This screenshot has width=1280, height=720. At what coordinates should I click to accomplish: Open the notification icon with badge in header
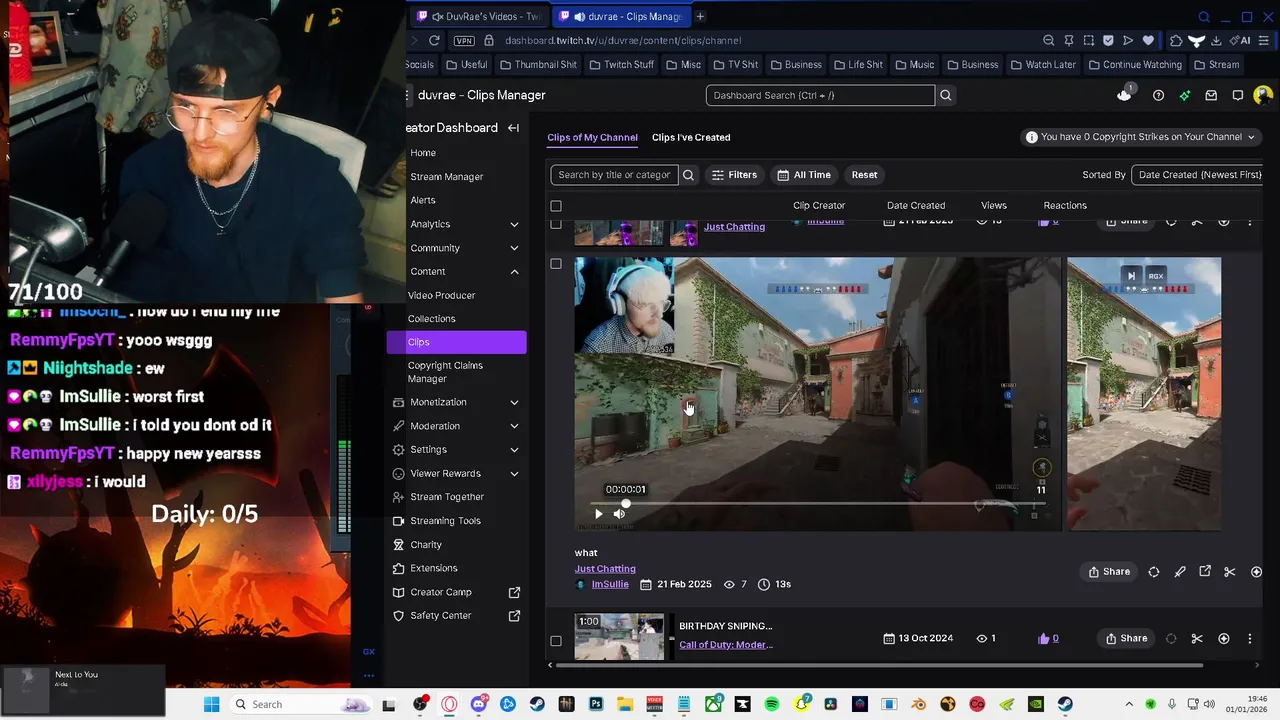tap(1125, 94)
